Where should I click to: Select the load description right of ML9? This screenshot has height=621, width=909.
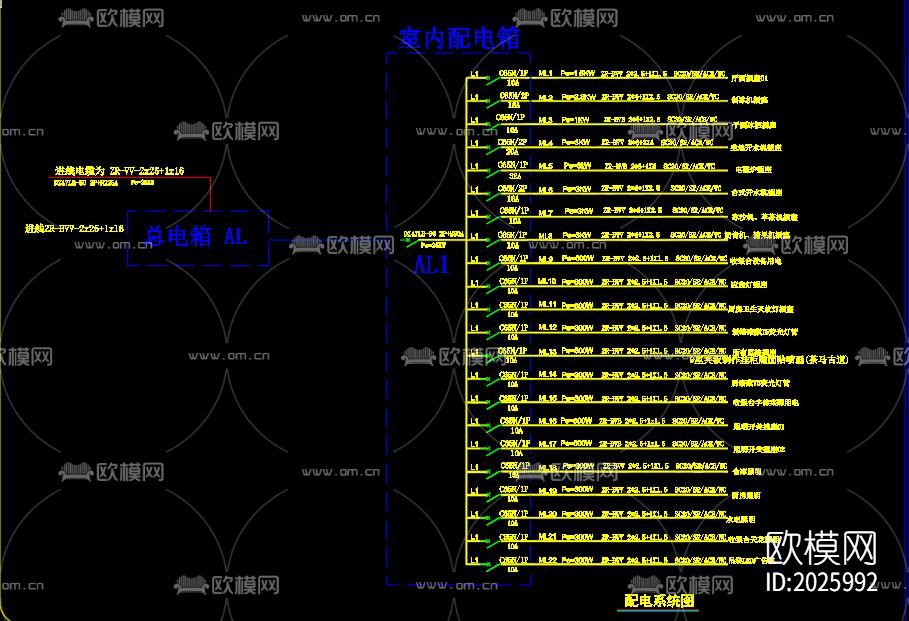tap(755, 261)
